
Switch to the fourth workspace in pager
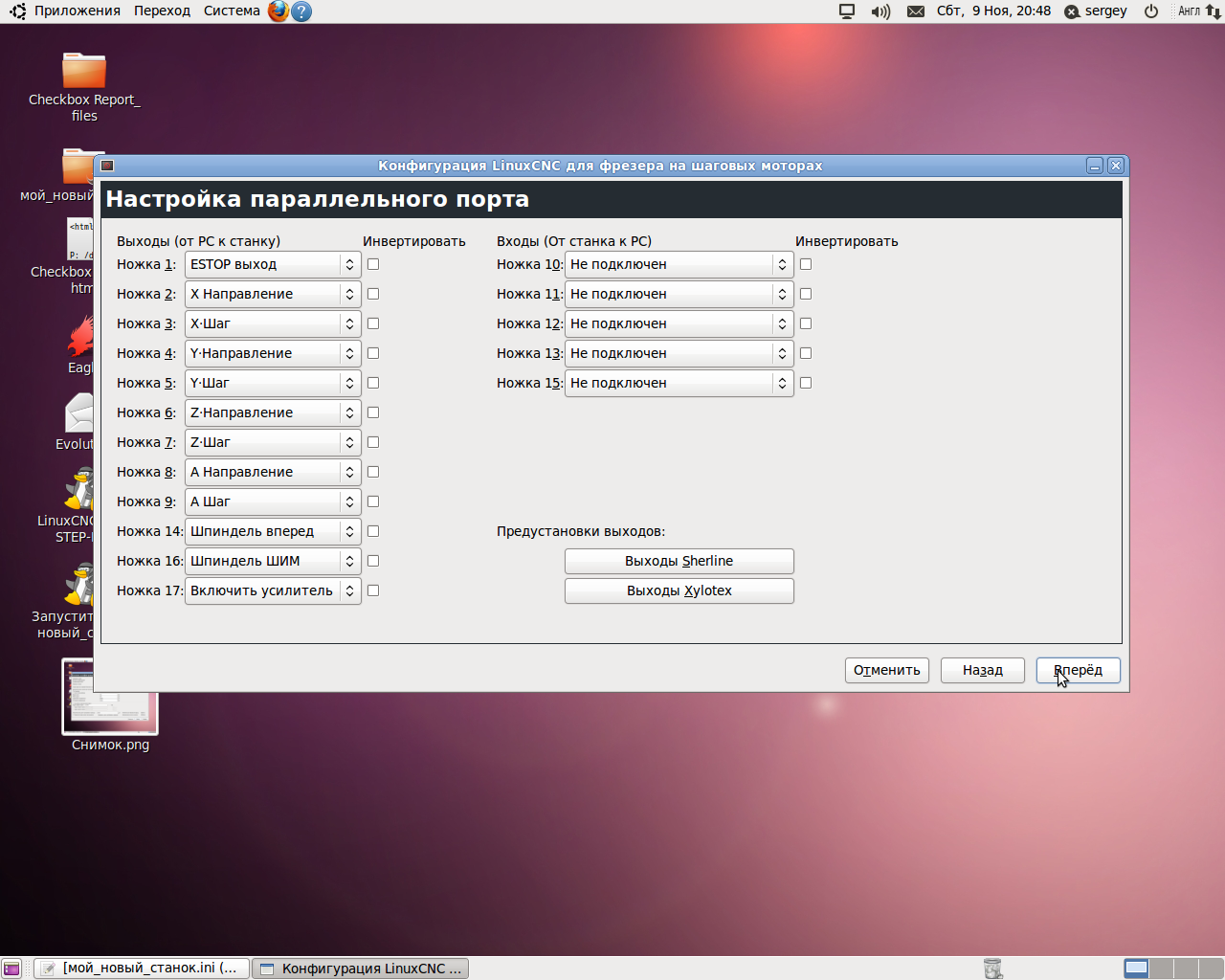(1210, 969)
